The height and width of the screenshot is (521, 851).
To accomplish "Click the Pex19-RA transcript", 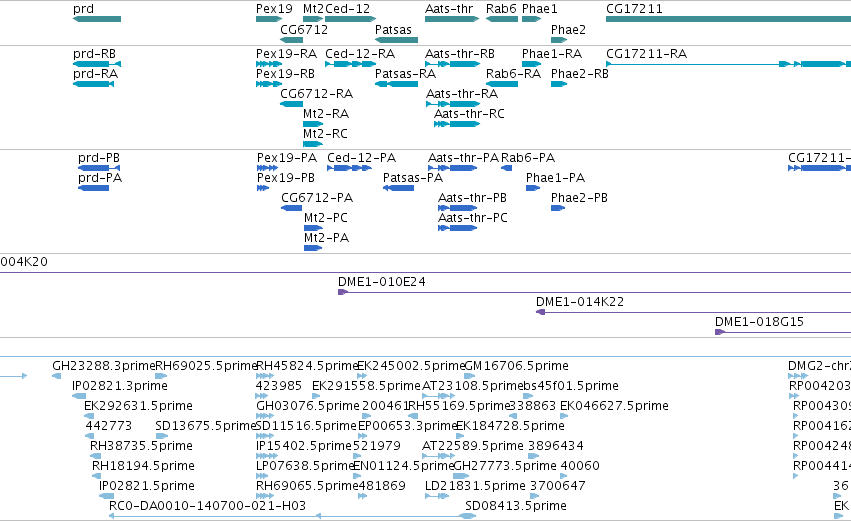I will click(269, 64).
